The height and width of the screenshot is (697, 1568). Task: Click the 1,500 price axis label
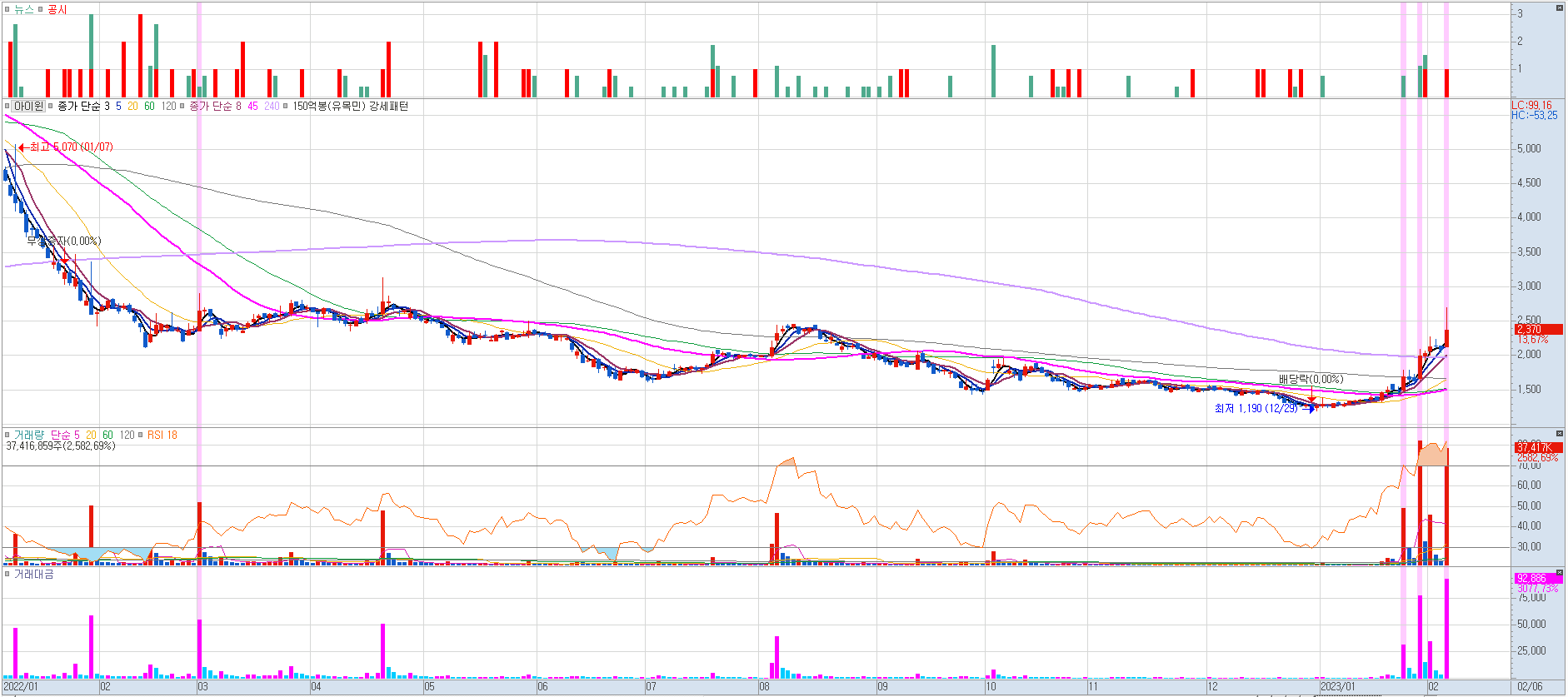[x=1529, y=389]
